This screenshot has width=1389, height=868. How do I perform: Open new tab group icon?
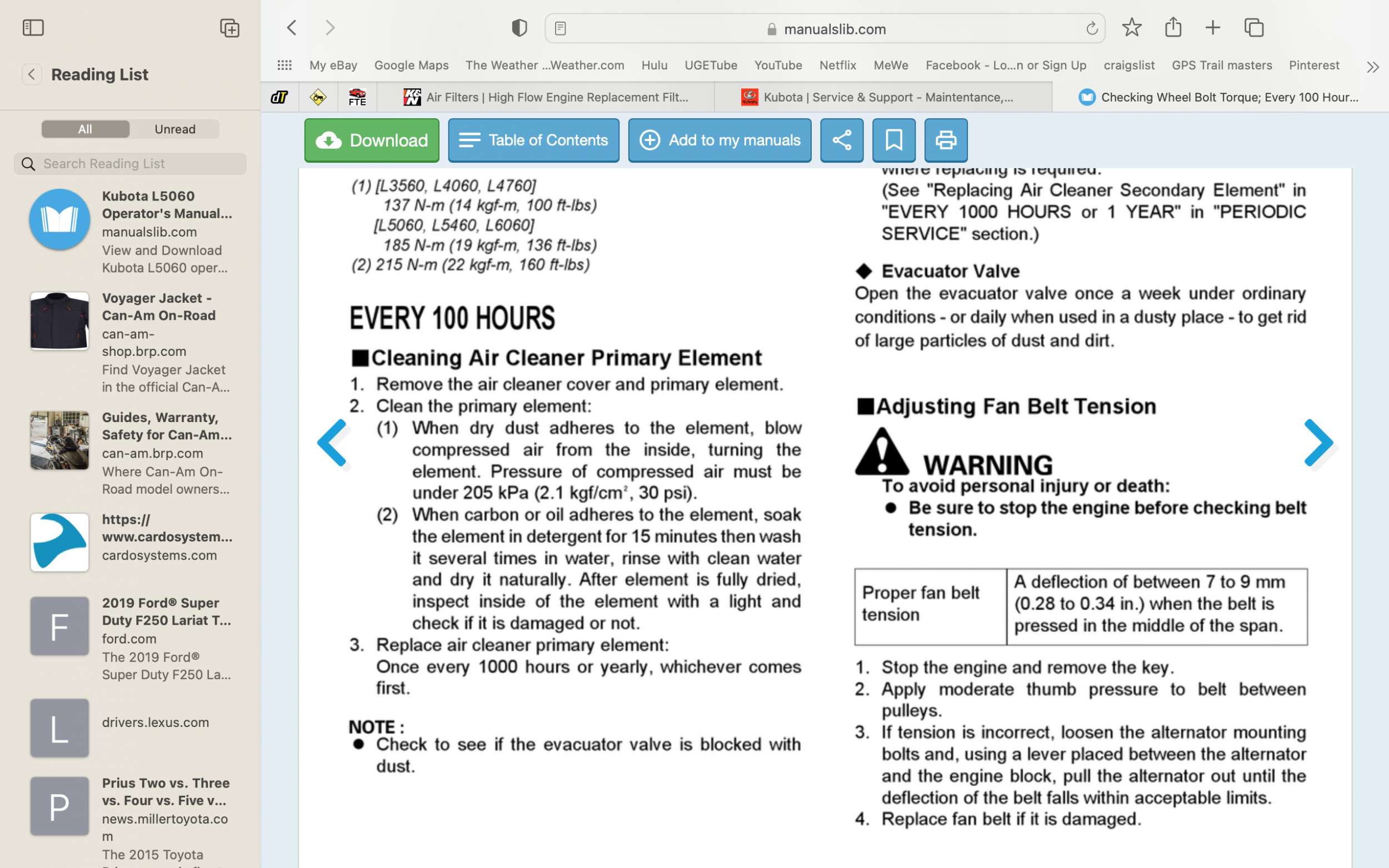(229, 28)
